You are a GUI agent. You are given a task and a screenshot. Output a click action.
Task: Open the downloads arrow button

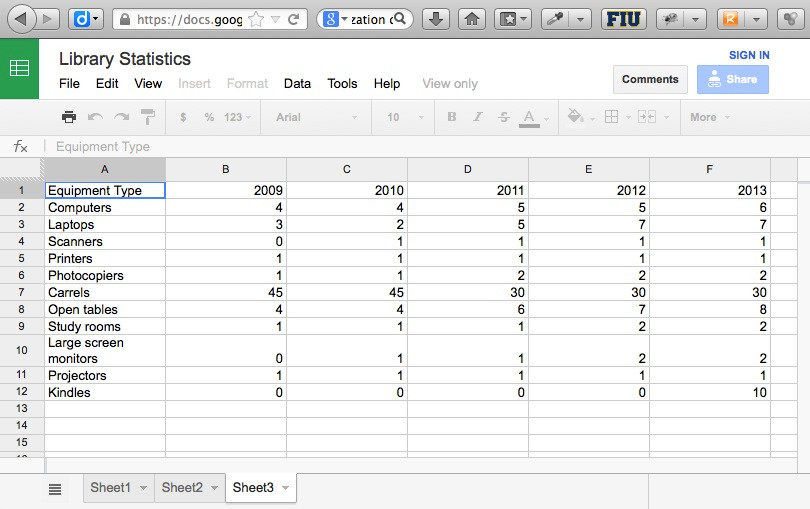436,20
